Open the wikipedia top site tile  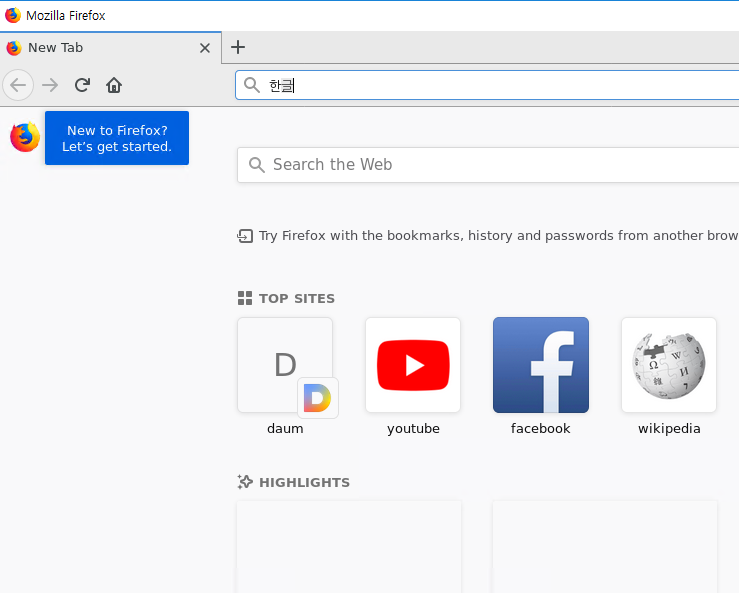click(x=669, y=365)
